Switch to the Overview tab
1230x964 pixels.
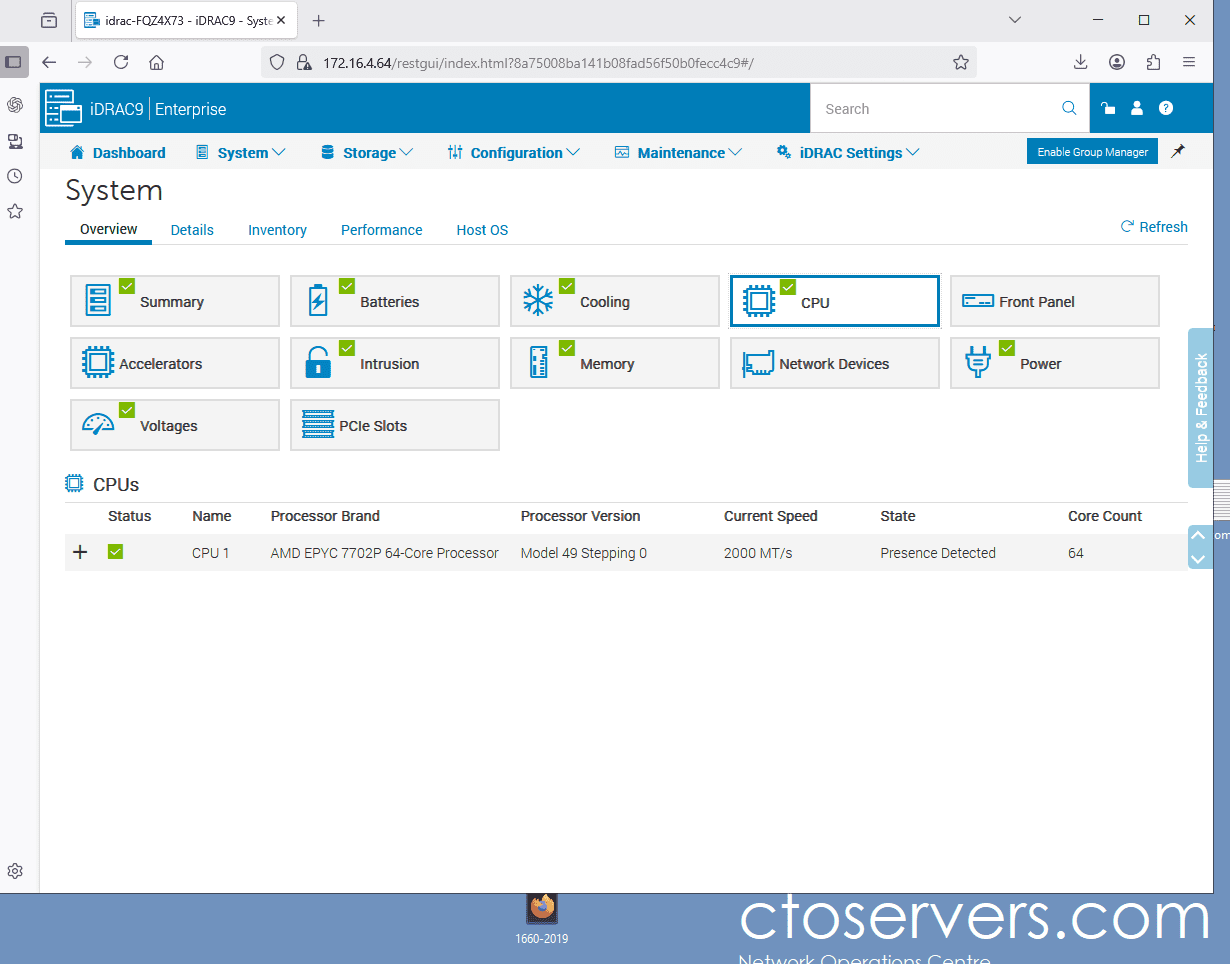coord(109,229)
